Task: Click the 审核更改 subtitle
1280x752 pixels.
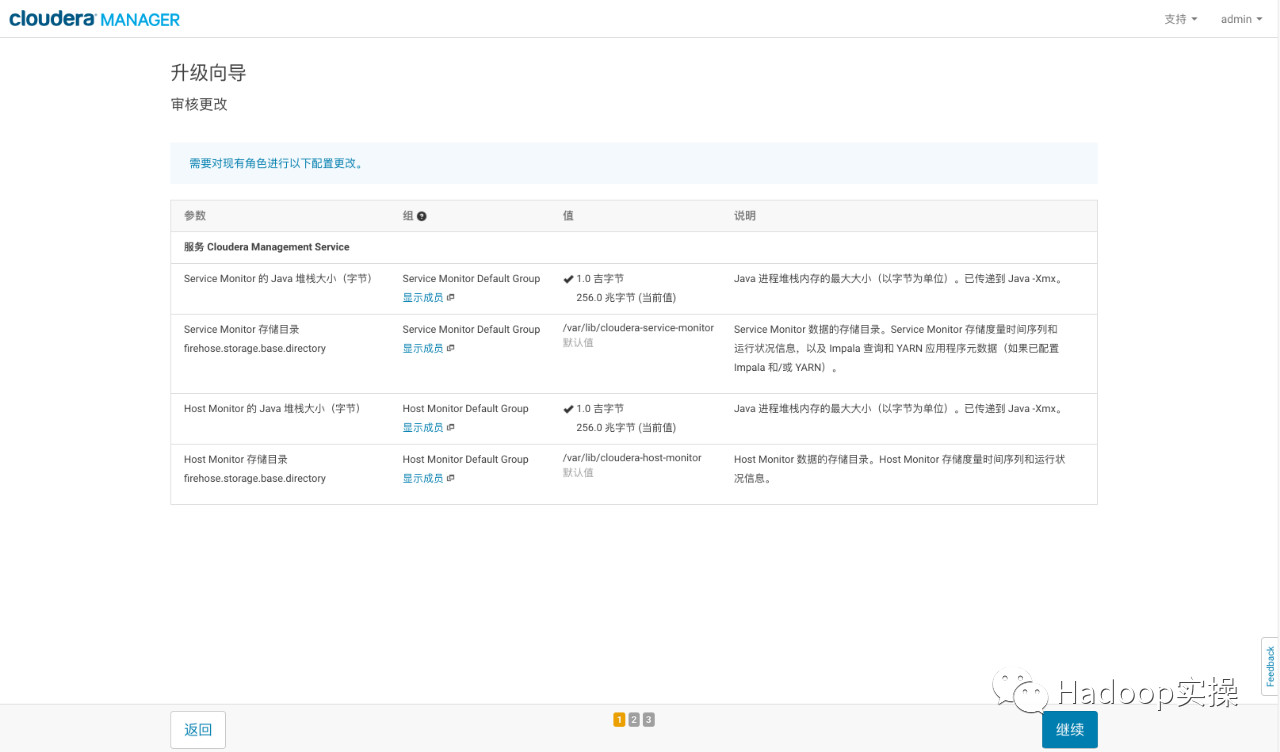Action: [x=199, y=104]
